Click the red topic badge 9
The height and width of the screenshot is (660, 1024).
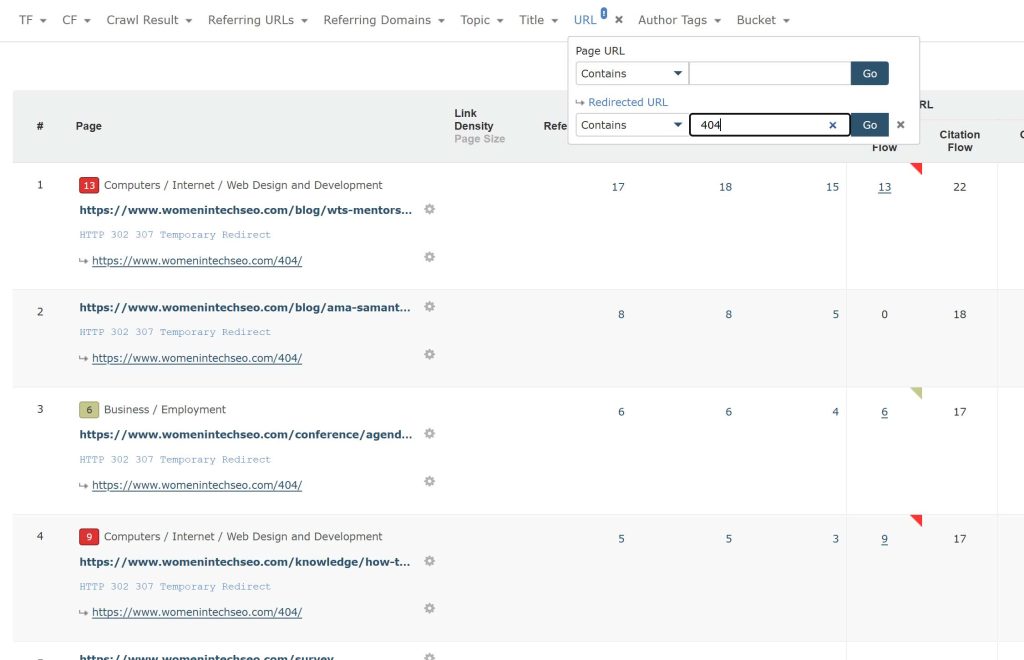click(89, 537)
